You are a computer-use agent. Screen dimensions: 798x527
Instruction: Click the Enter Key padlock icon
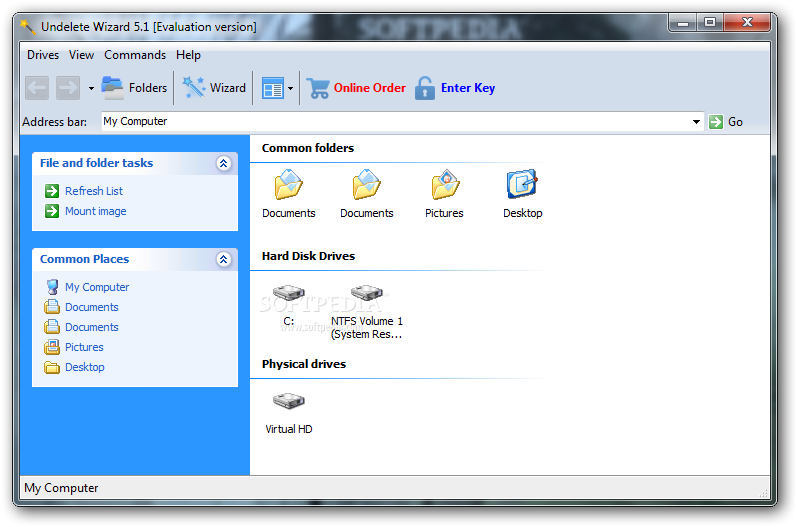tap(425, 88)
